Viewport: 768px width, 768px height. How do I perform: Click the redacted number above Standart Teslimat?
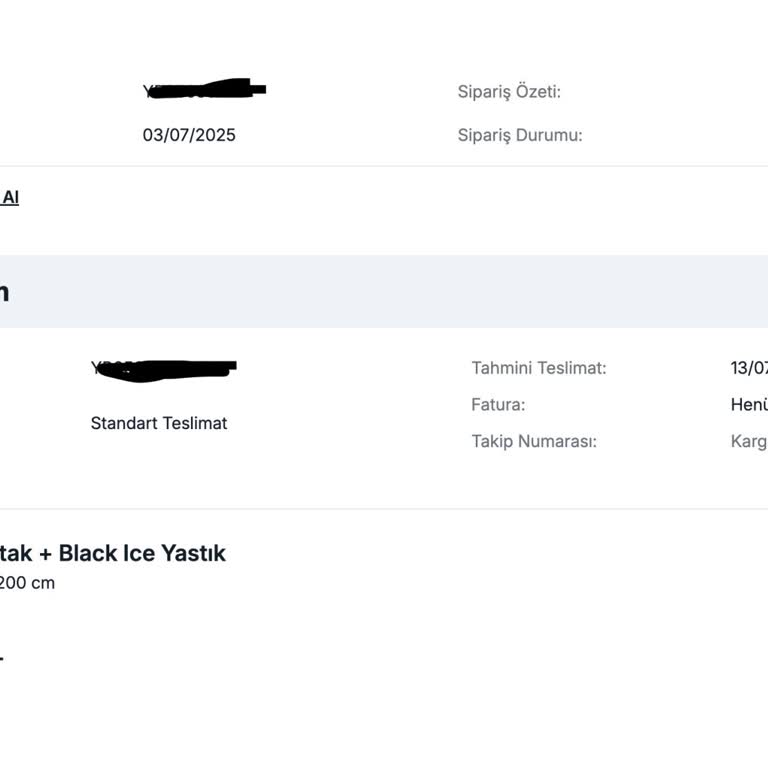[x=164, y=368]
